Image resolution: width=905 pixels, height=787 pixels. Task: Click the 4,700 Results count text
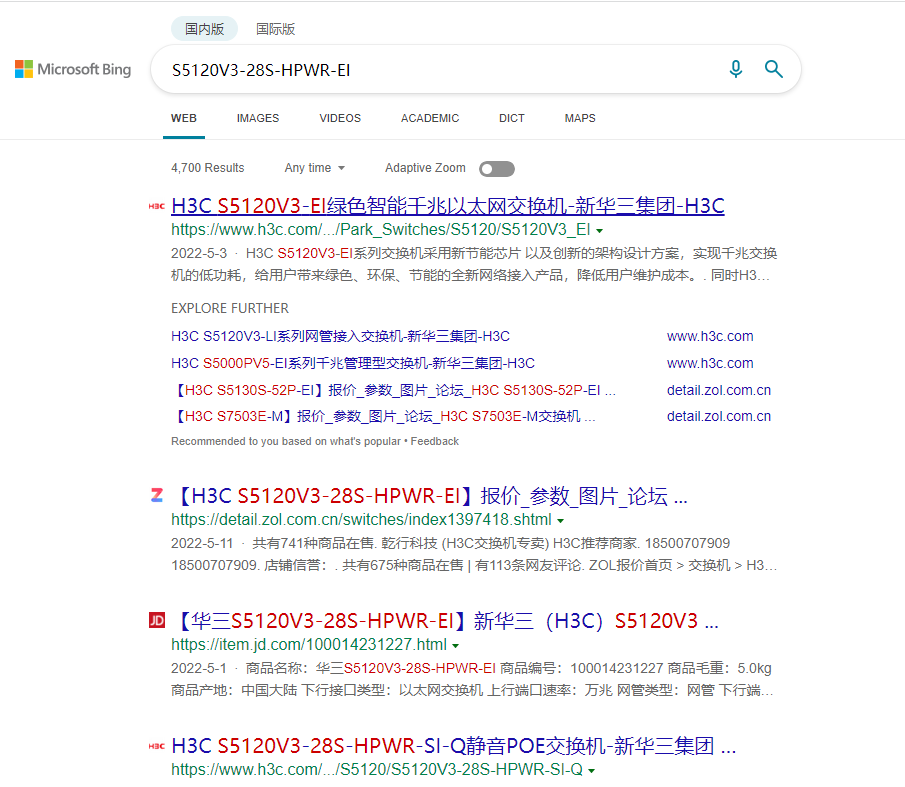[x=208, y=168]
